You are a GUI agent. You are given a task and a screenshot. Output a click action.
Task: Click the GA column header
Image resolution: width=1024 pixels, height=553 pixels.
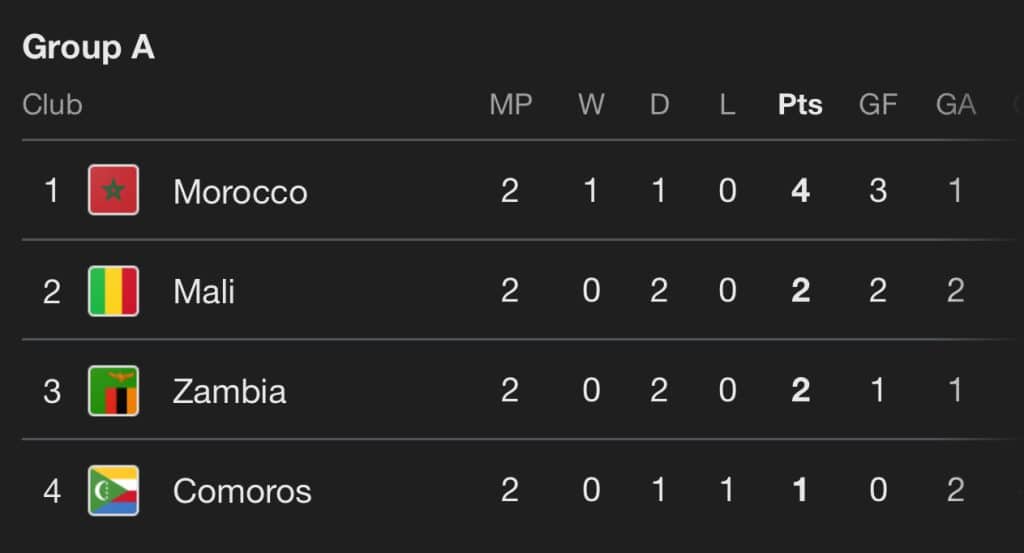[x=955, y=104]
